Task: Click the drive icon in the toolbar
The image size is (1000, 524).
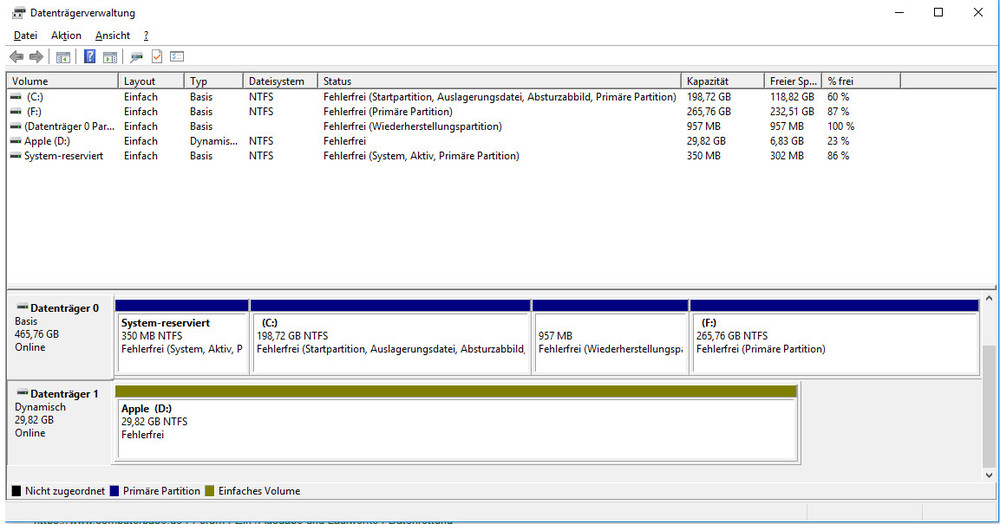Action: pos(136,57)
